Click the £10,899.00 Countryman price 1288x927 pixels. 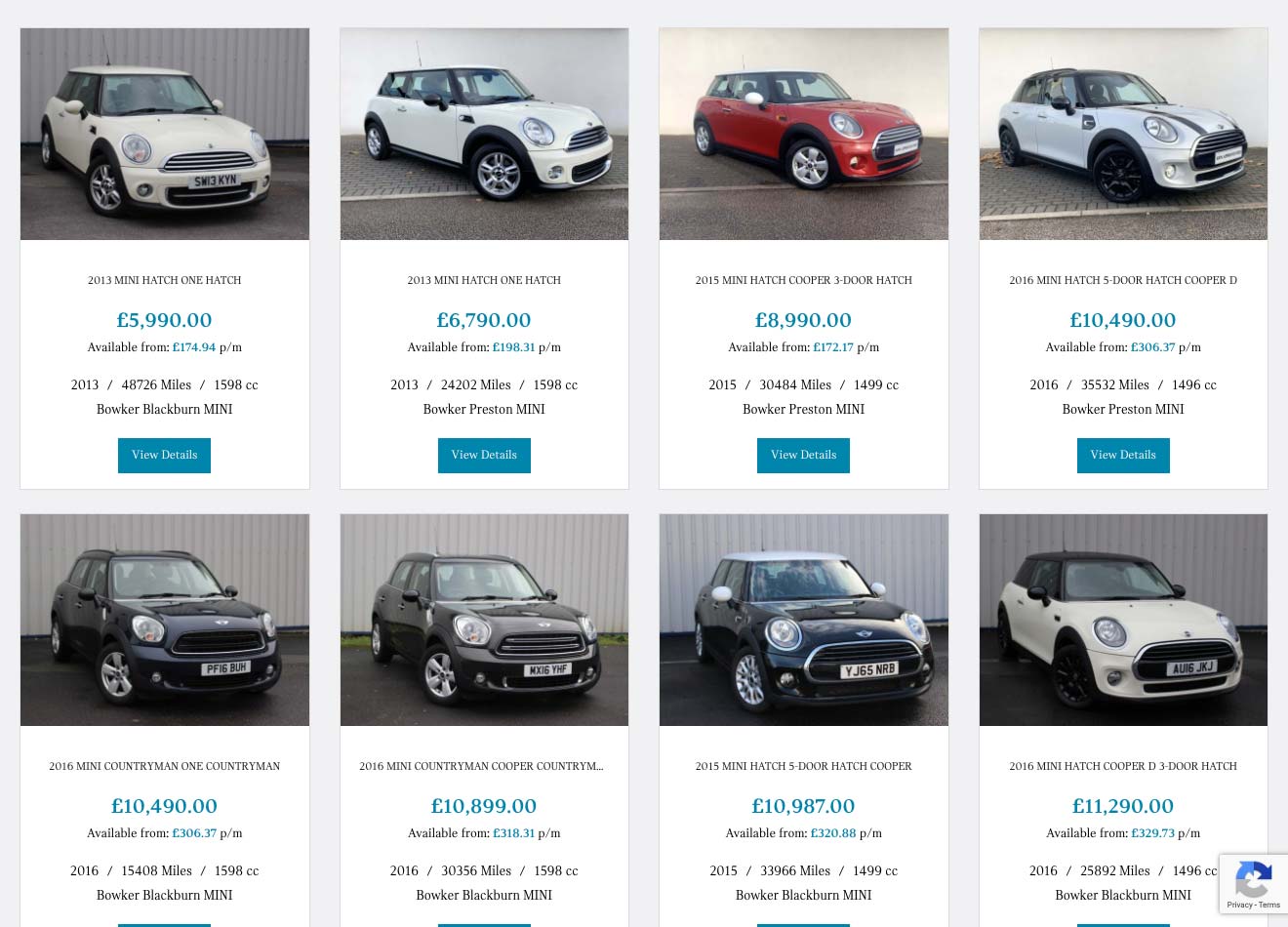point(484,807)
